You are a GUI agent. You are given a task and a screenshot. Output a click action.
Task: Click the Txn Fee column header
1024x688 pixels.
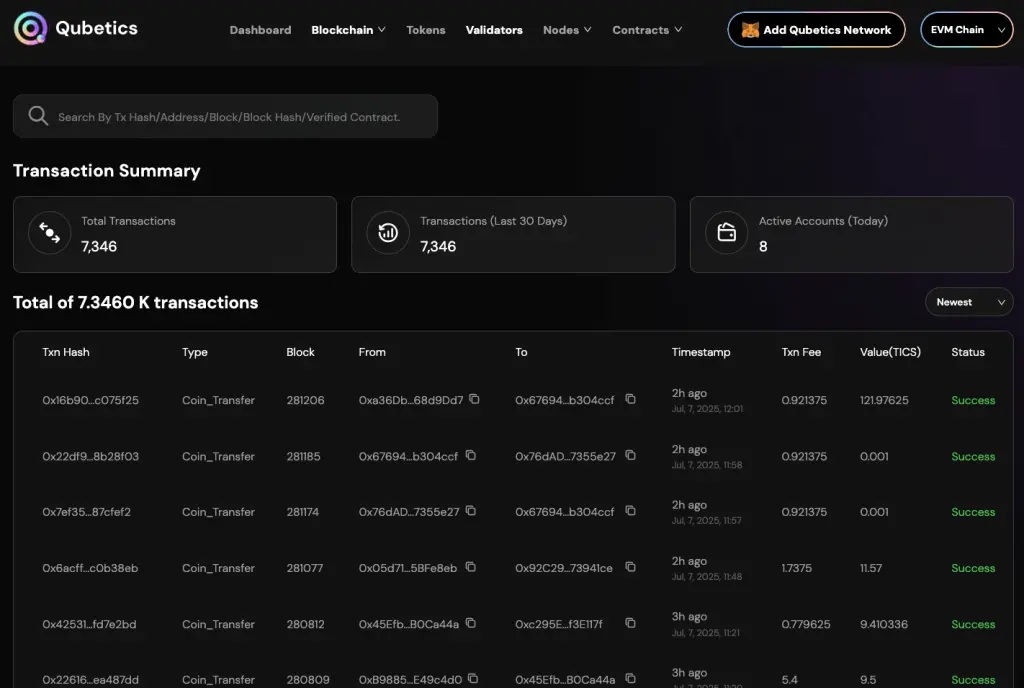click(x=801, y=352)
